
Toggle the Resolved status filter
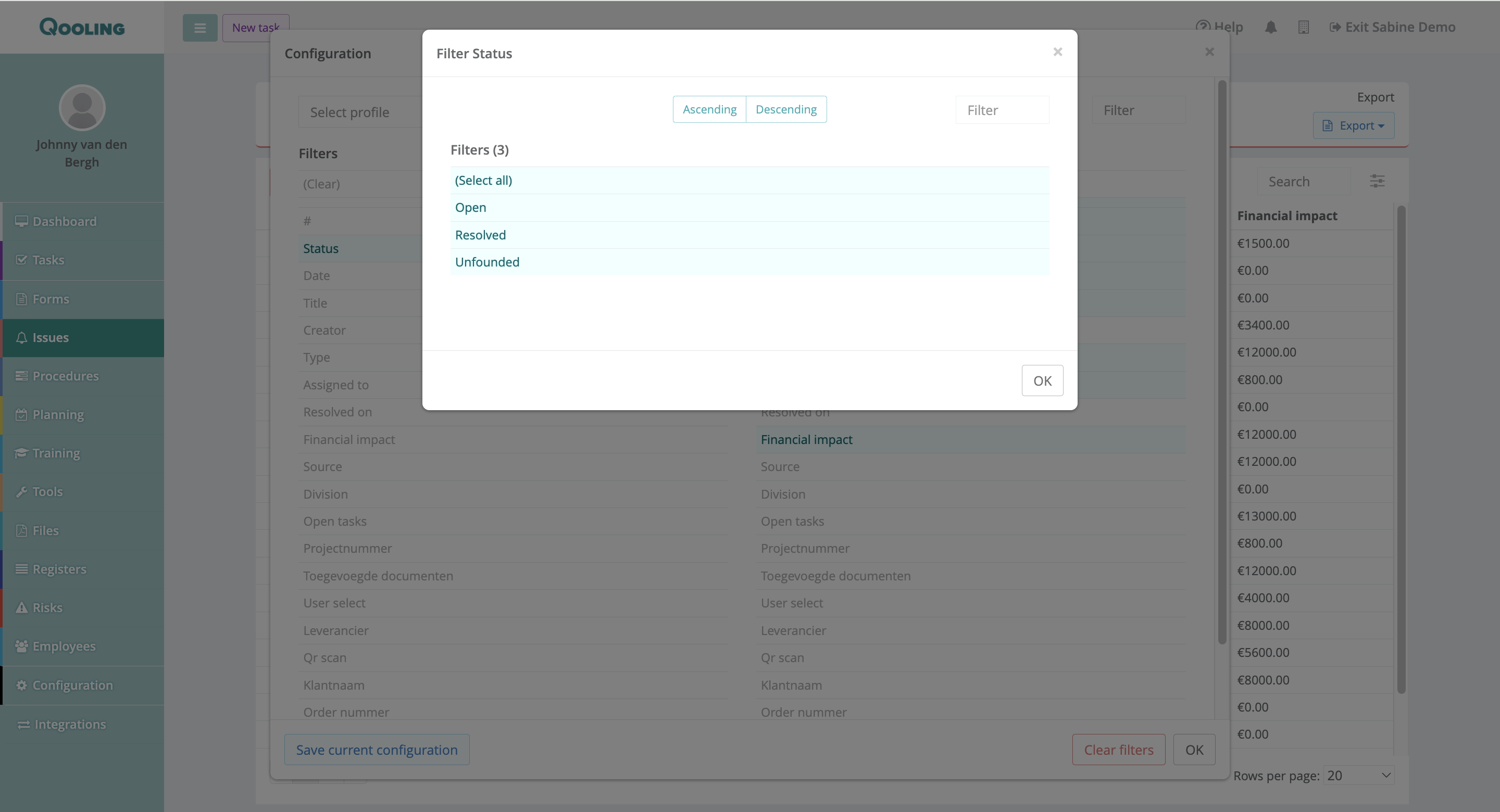point(480,235)
